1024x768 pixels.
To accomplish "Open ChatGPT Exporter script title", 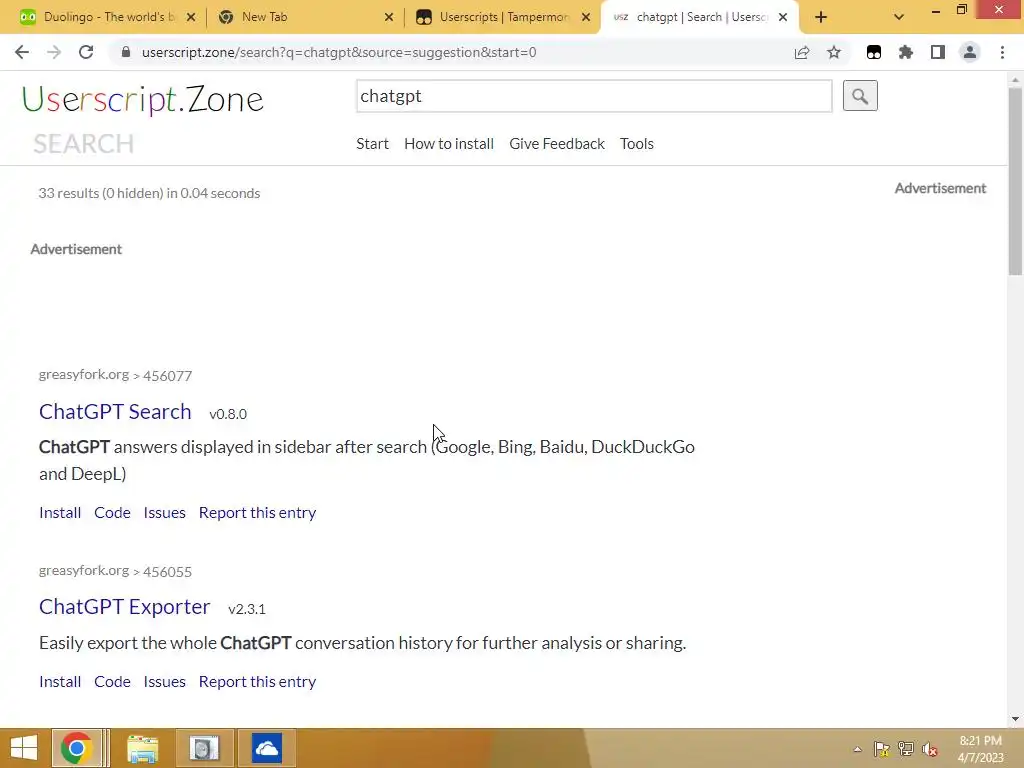I will pos(125,607).
